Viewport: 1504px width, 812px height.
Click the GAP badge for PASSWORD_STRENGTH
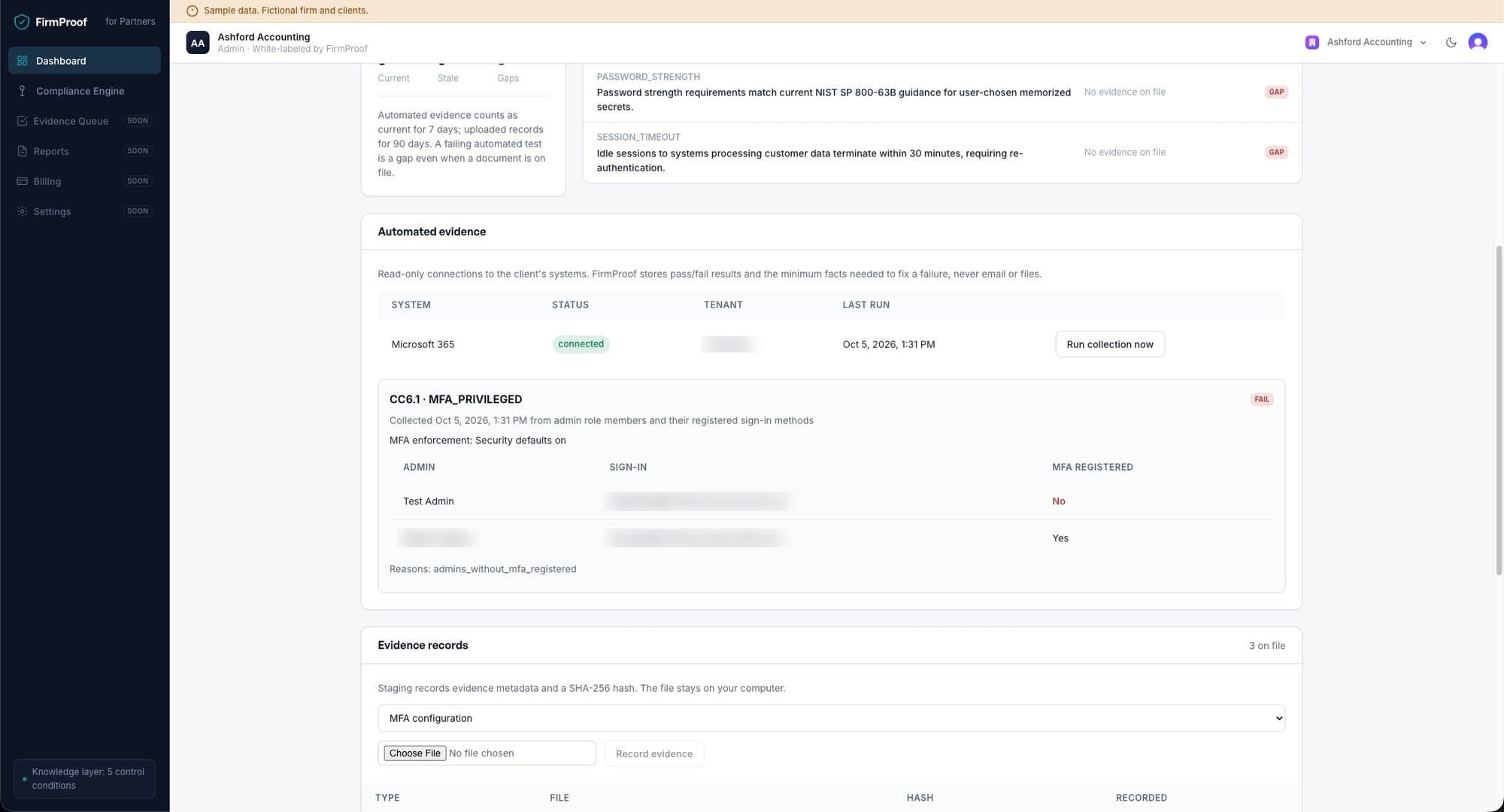point(1276,92)
